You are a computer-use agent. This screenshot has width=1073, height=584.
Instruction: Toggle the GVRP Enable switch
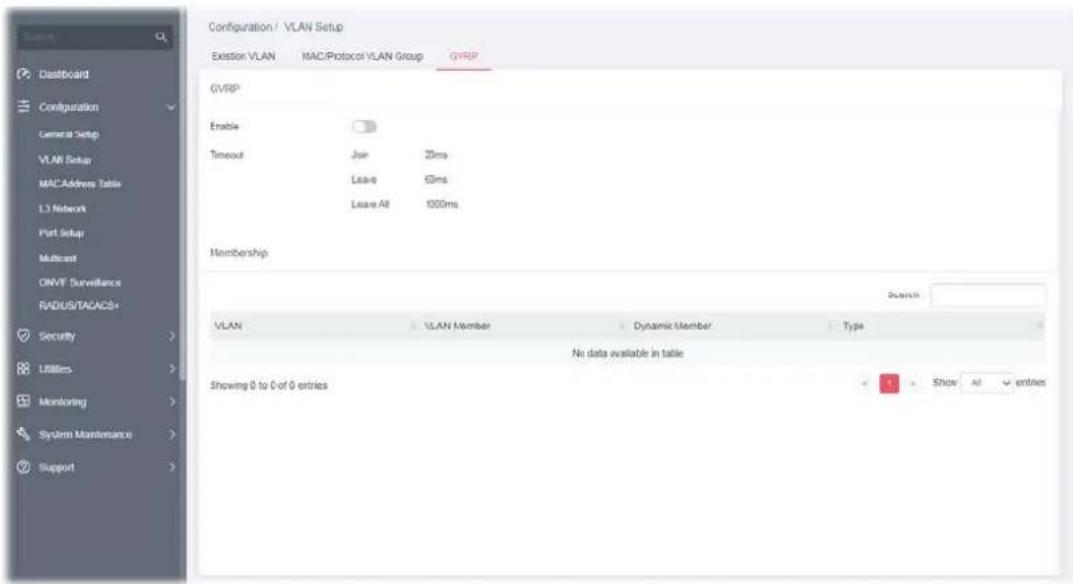click(364, 127)
